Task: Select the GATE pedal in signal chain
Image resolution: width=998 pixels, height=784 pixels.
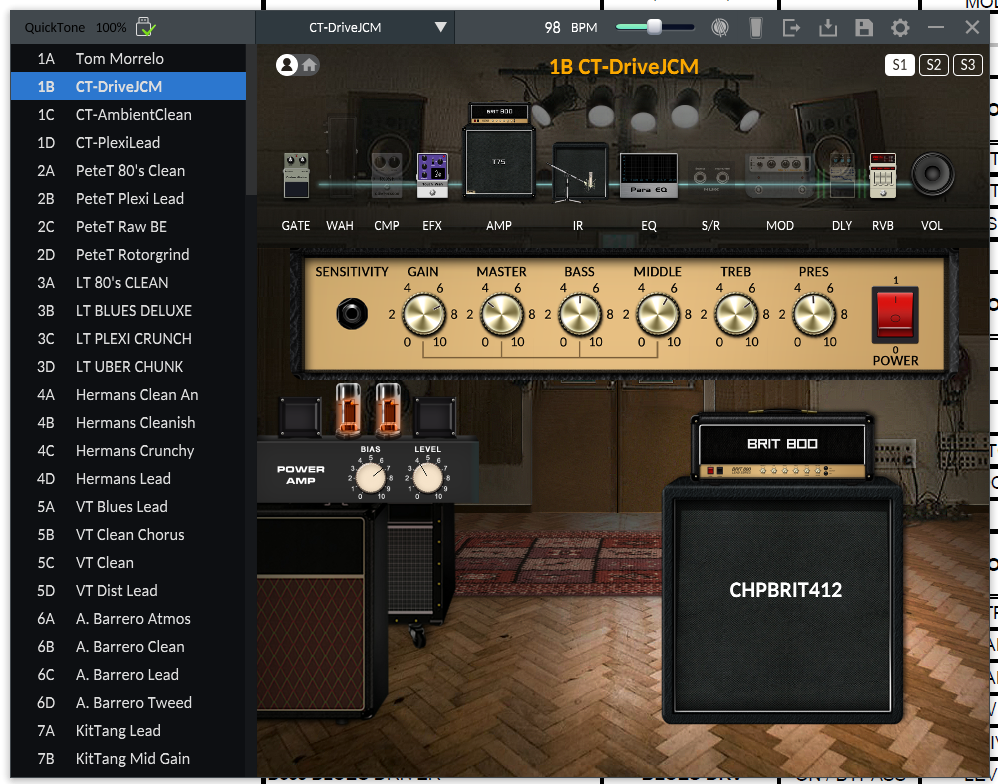Action: click(296, 175)
